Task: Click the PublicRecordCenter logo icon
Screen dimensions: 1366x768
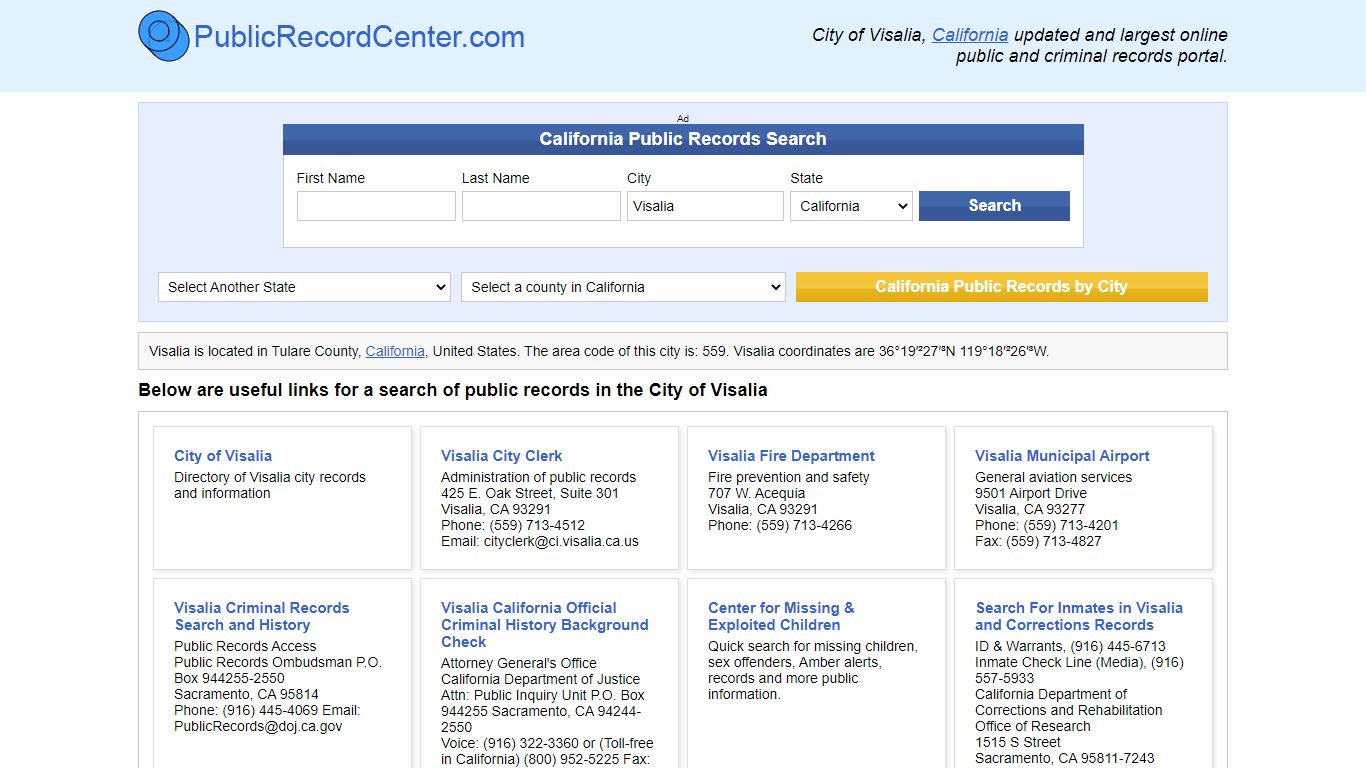Action: (164, 37)
